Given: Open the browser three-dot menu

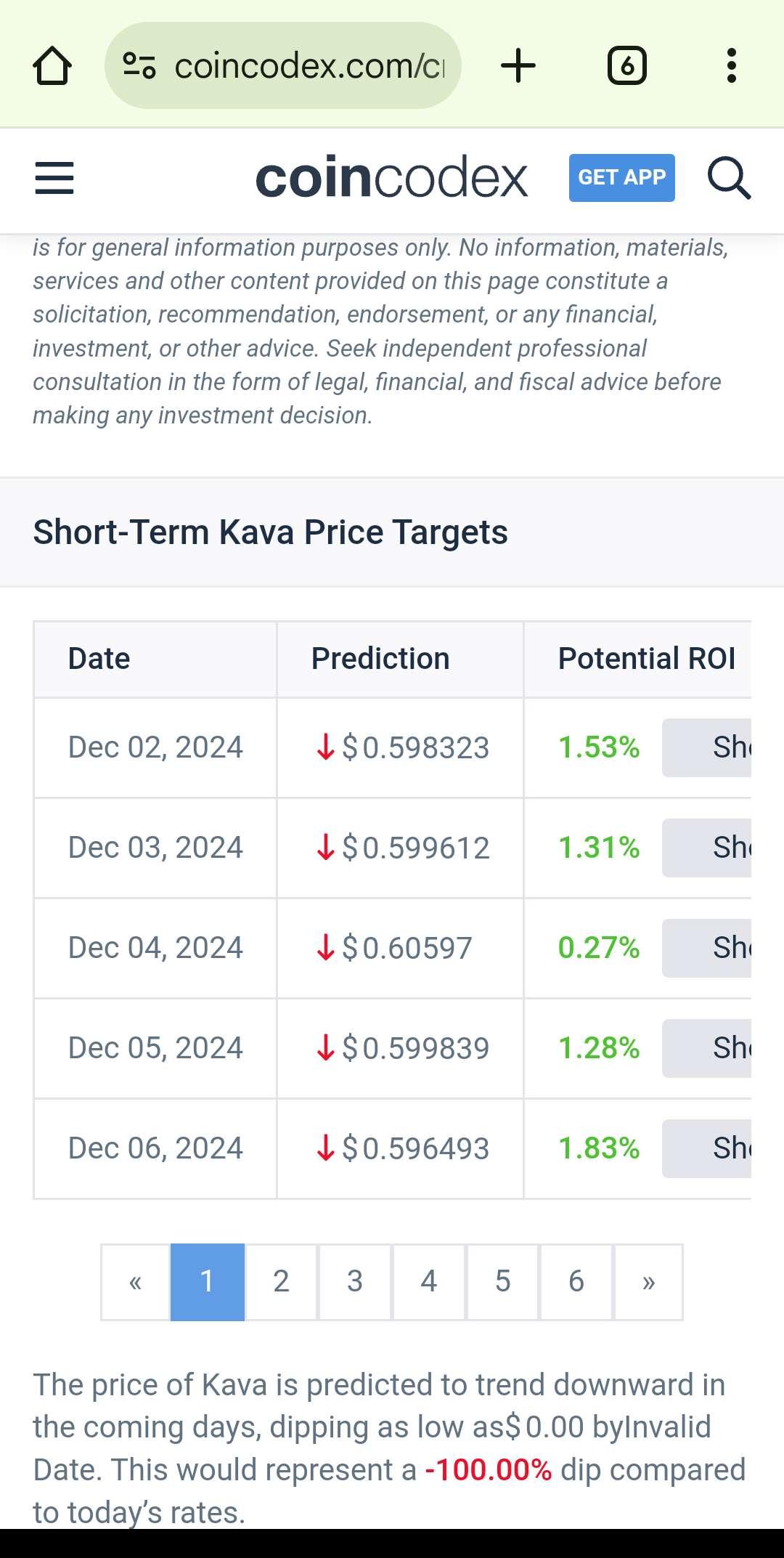Looking at the screenshot, I should coord(731,66).
